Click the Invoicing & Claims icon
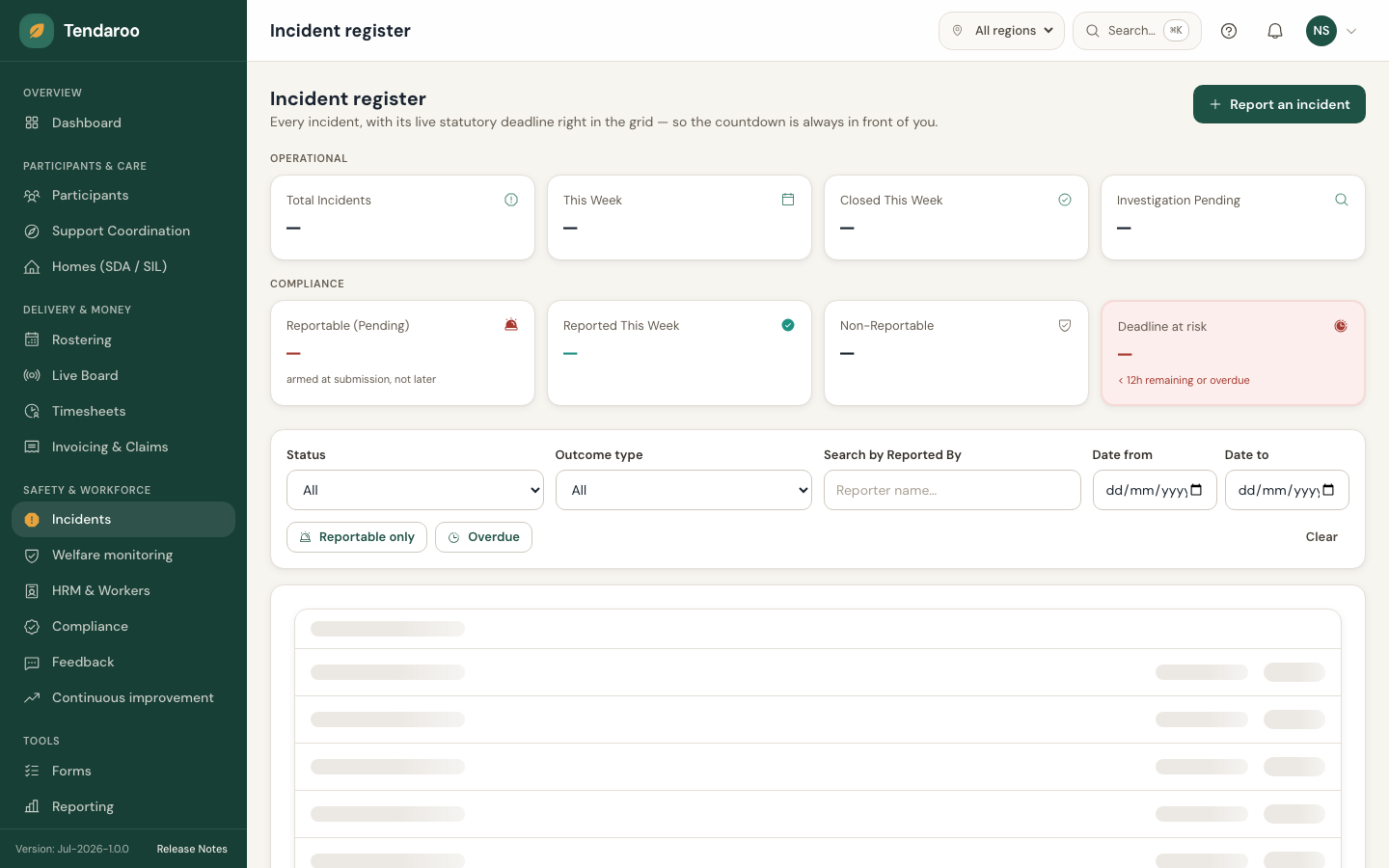The image size is (1389, 868). point(32,447)
